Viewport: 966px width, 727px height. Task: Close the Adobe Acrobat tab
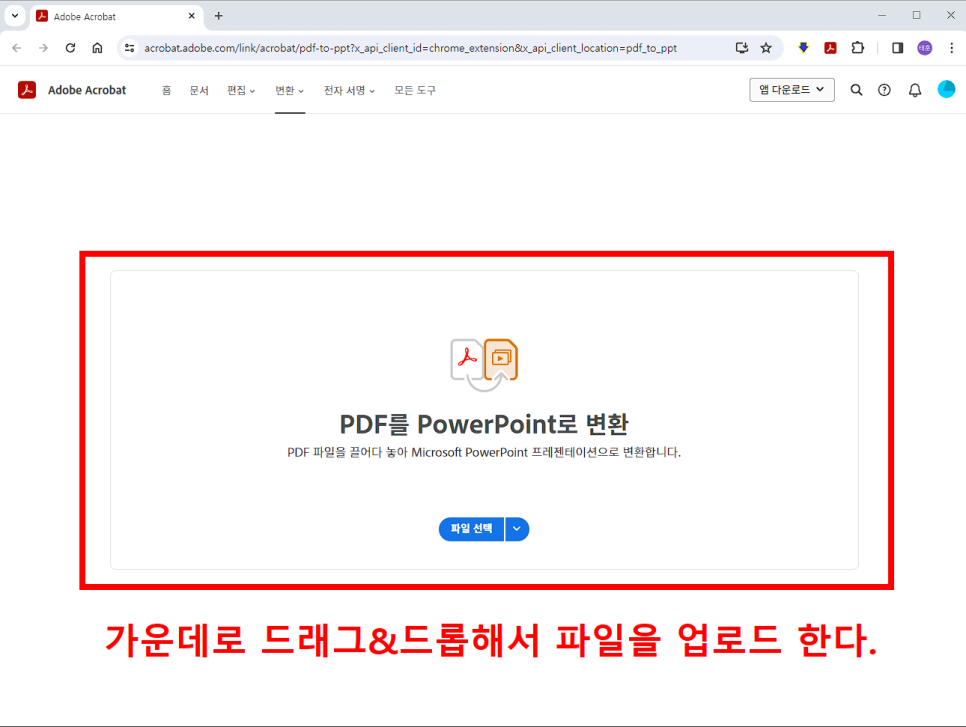[192, 16]
